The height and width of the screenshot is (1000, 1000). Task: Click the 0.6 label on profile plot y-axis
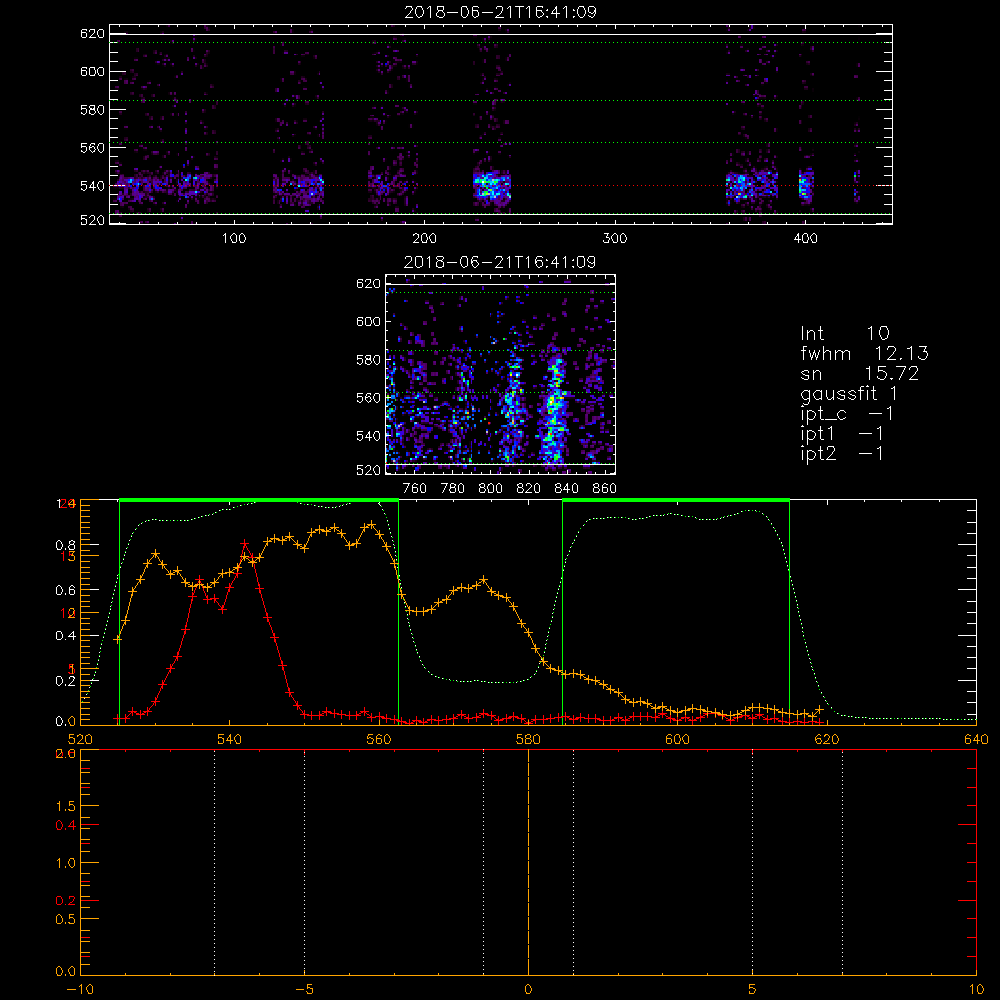[x=66, y=591]
